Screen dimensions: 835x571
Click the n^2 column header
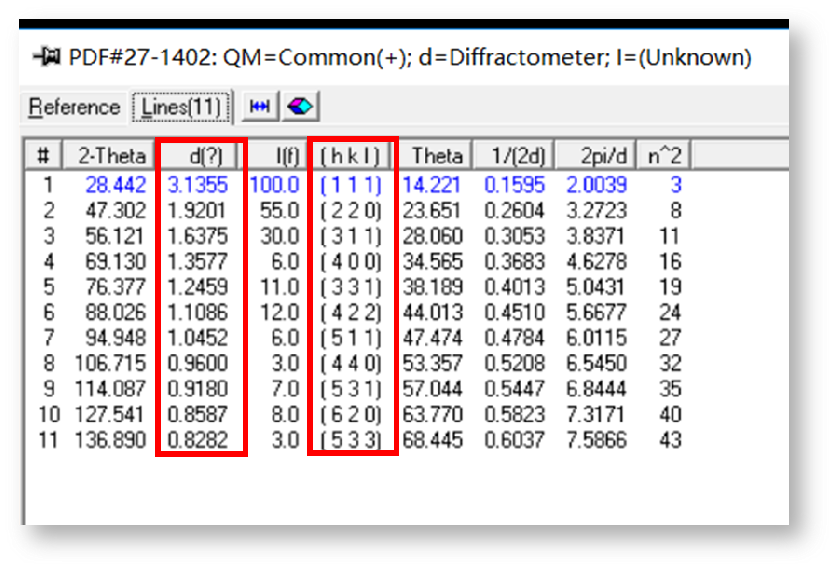[x=664, y=156]
